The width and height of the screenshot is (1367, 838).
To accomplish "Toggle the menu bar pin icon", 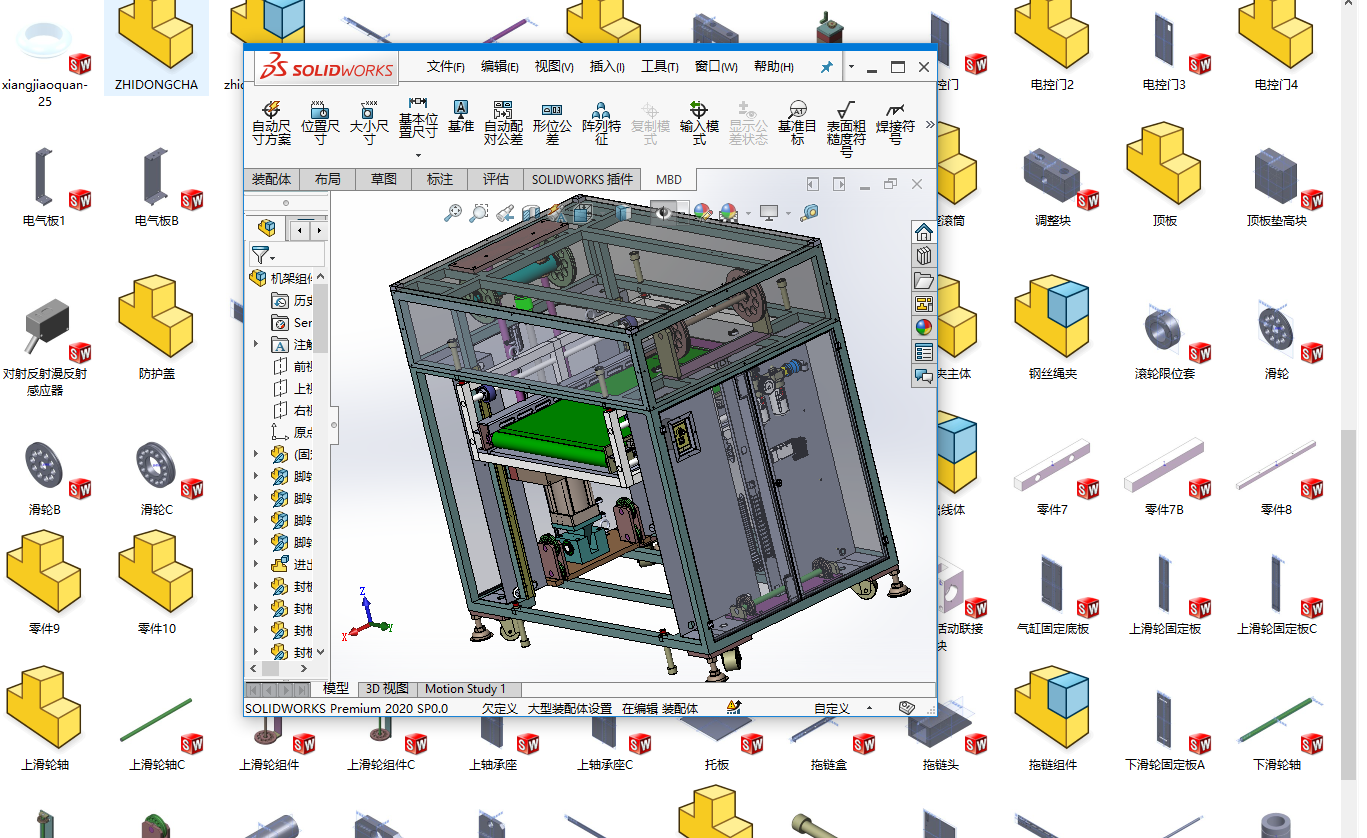I will pos(826,67).
